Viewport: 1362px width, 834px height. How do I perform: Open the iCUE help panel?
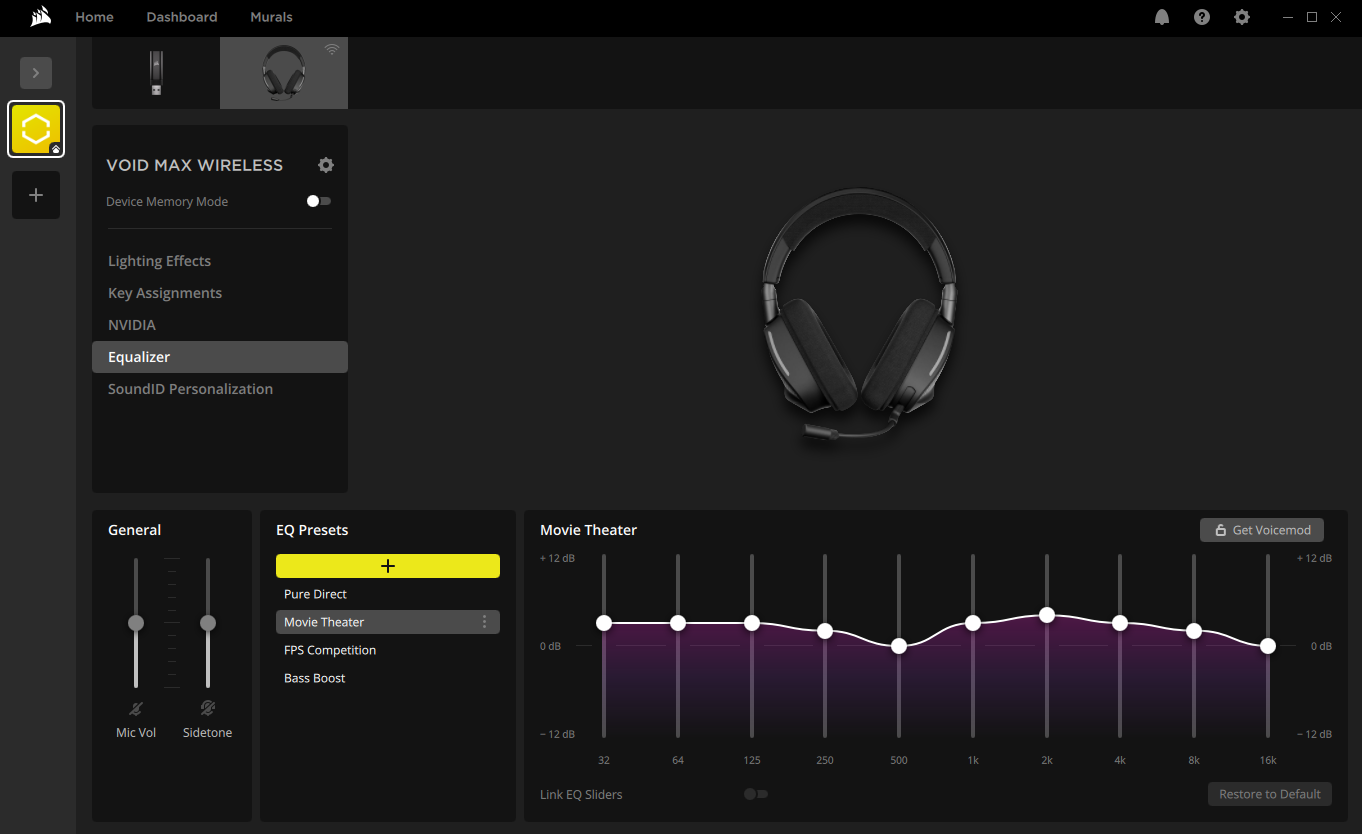pos(1201,17)
